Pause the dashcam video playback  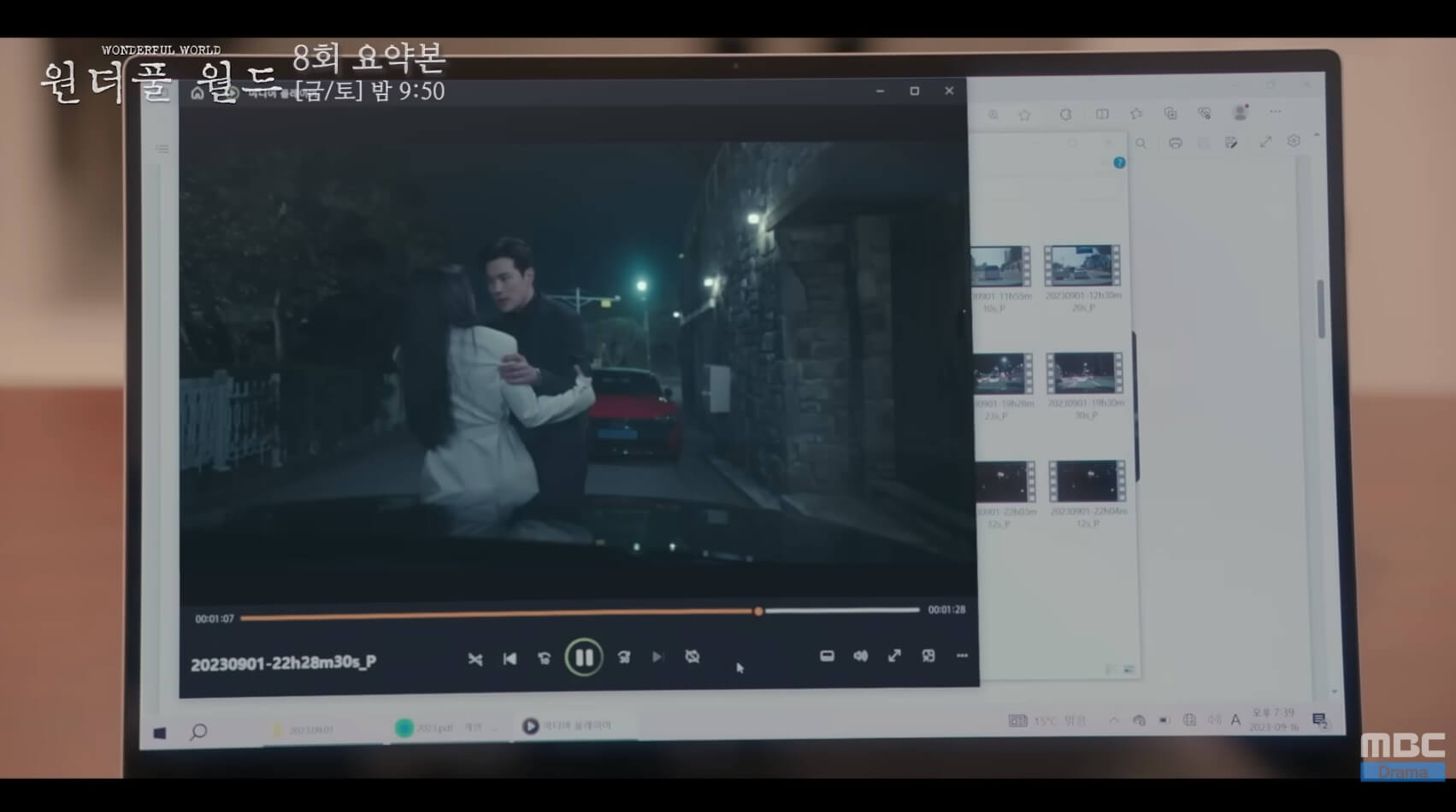[584, 657]
